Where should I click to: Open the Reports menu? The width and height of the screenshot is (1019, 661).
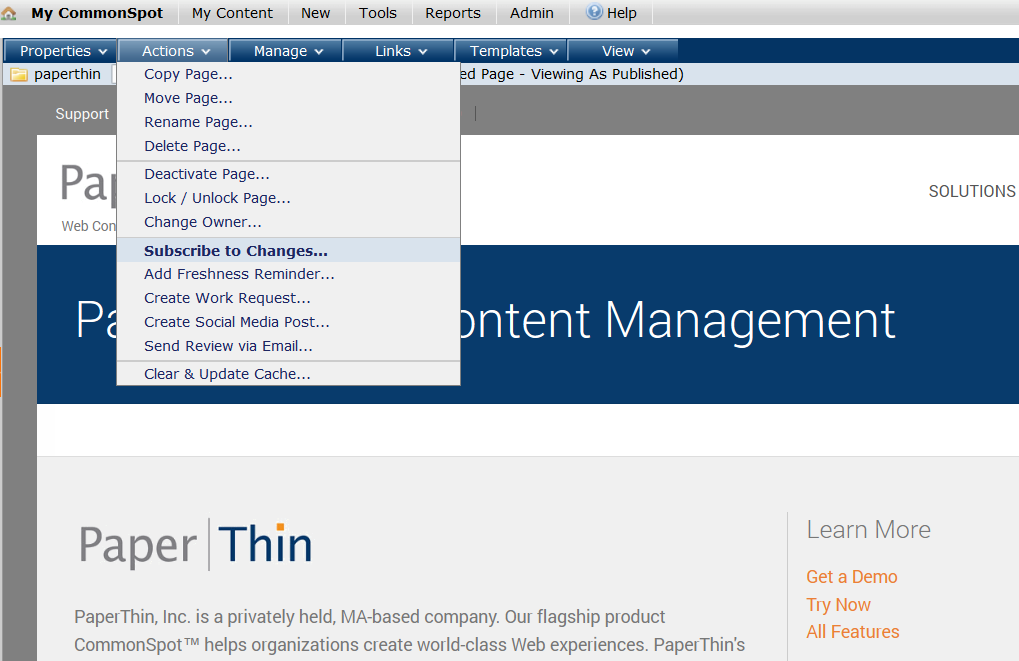tap(453, 13)
